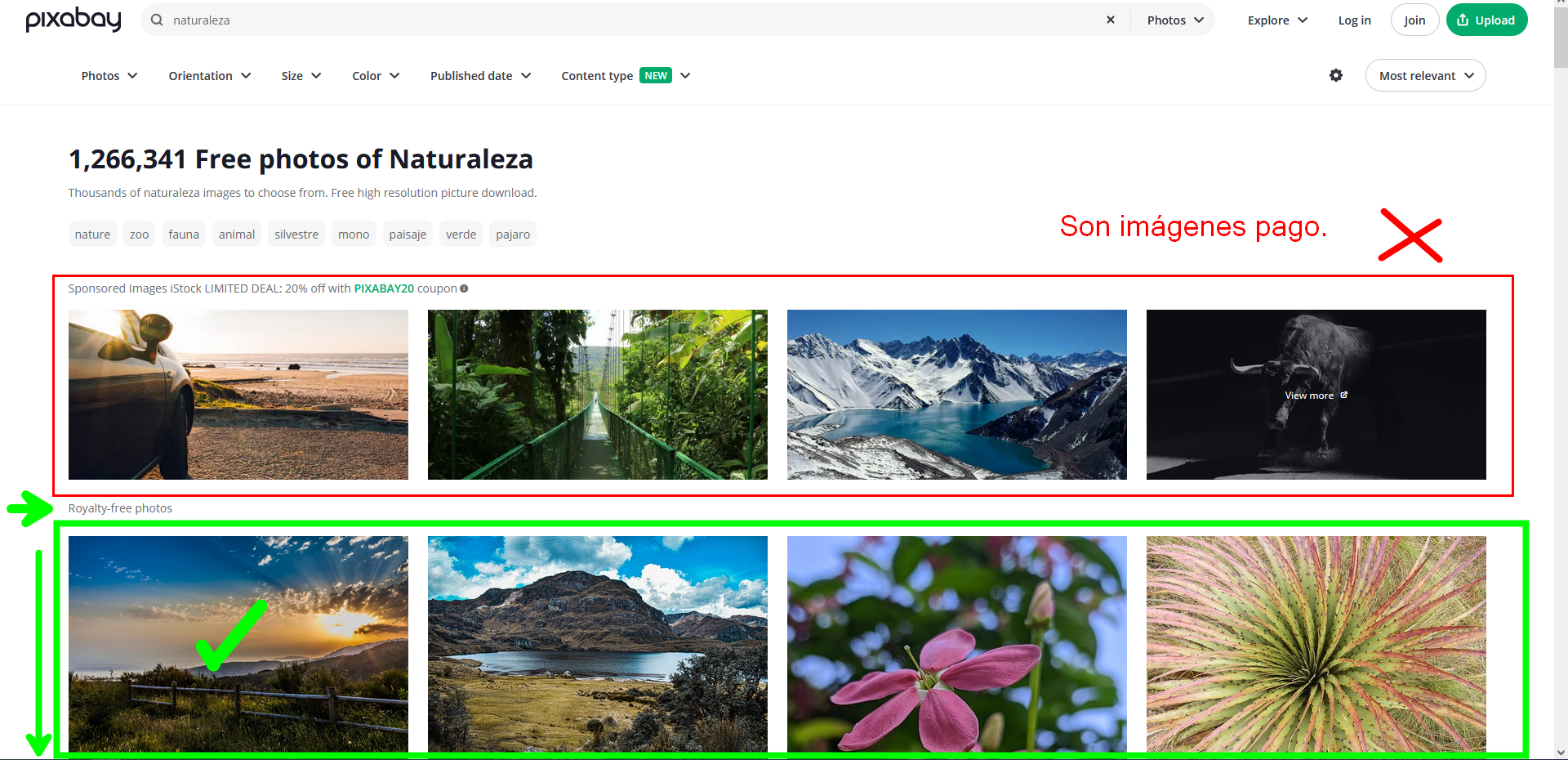Click the search magnifier icon
1568x760 pixels.
[x=155, y=20]
